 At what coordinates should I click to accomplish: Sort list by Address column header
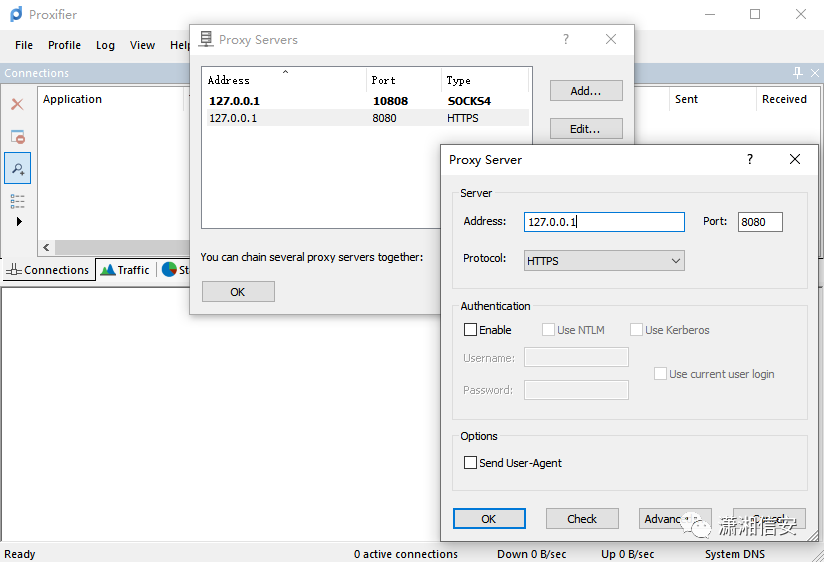tap(284, 80)
